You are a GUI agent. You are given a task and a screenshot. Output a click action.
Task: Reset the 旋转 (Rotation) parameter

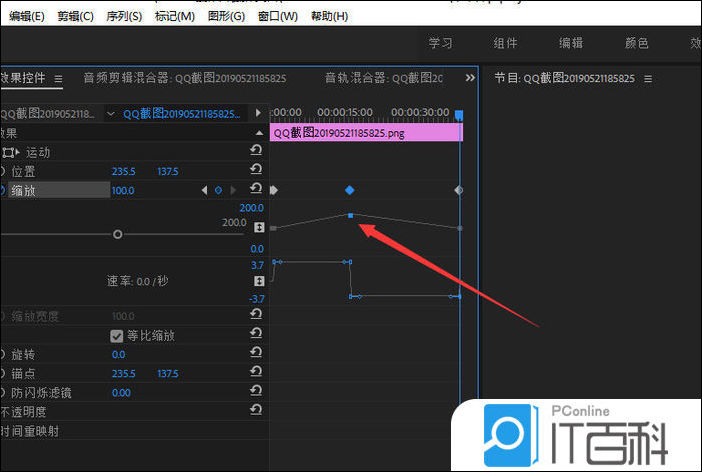(256, 354)
